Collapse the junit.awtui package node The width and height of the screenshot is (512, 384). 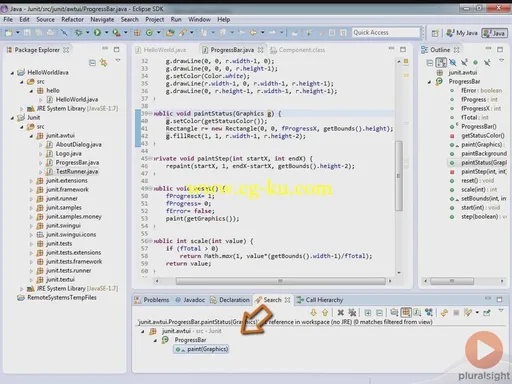[31, 136]
